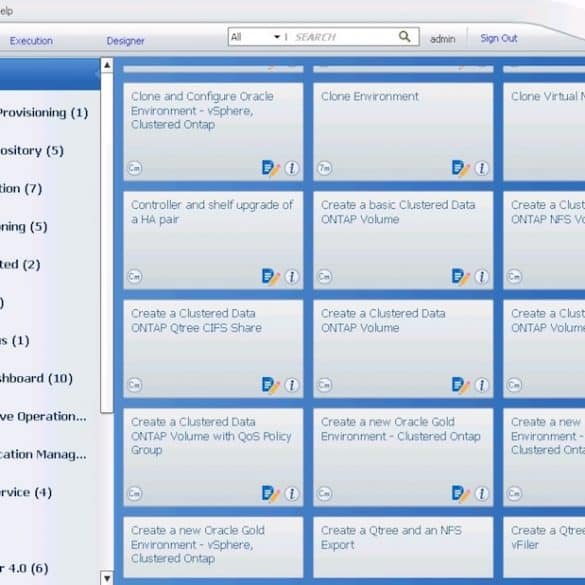Edit the ONTAP Qtree CIFS Share workflow
This screenshot has height=585, width=585.
coord(270,385)
